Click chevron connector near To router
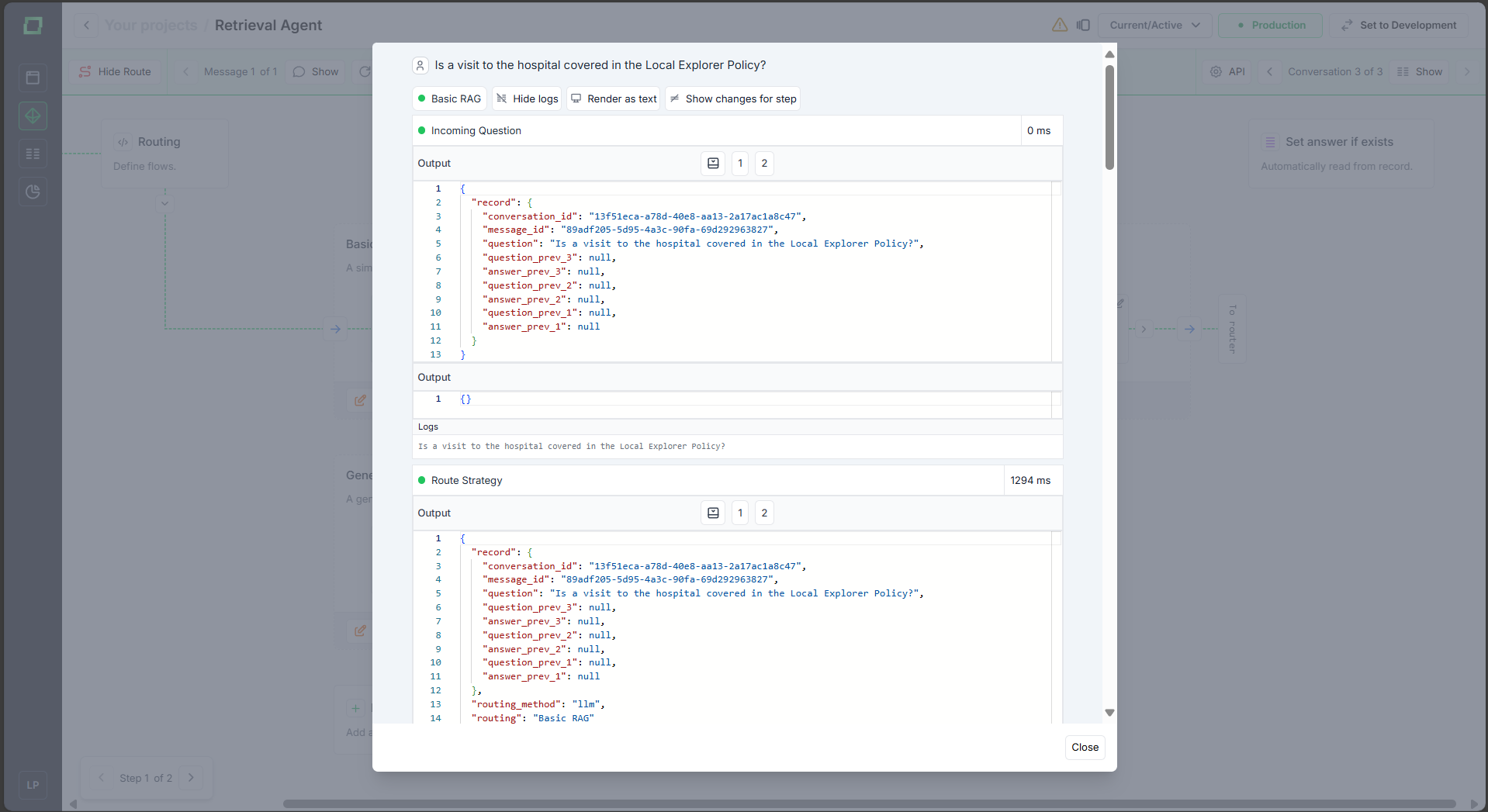Image resolution: width=1488 pixels, height=812 pixels. tap(1143, 329)
